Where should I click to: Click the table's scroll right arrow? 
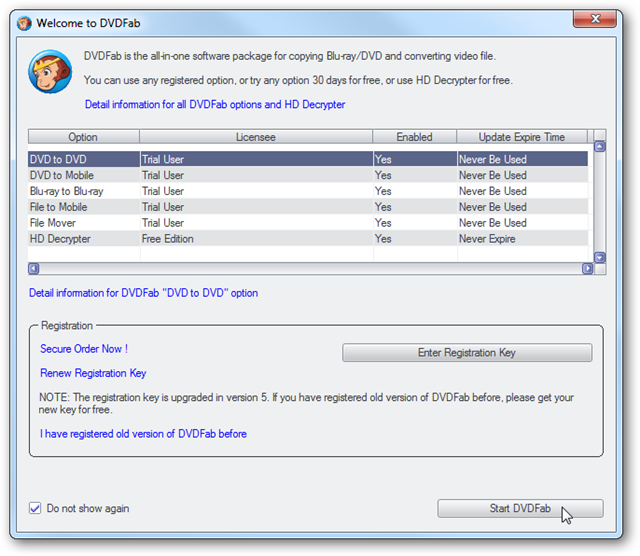point(587,269)
